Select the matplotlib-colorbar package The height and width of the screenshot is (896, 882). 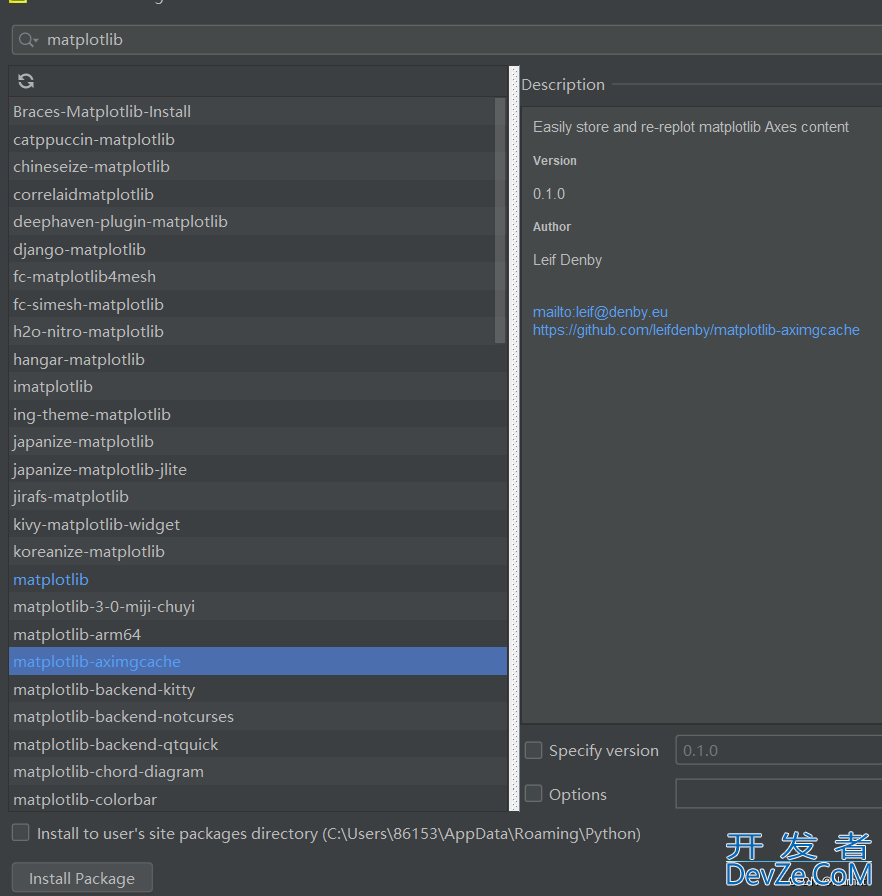click(x=258, y=799)
